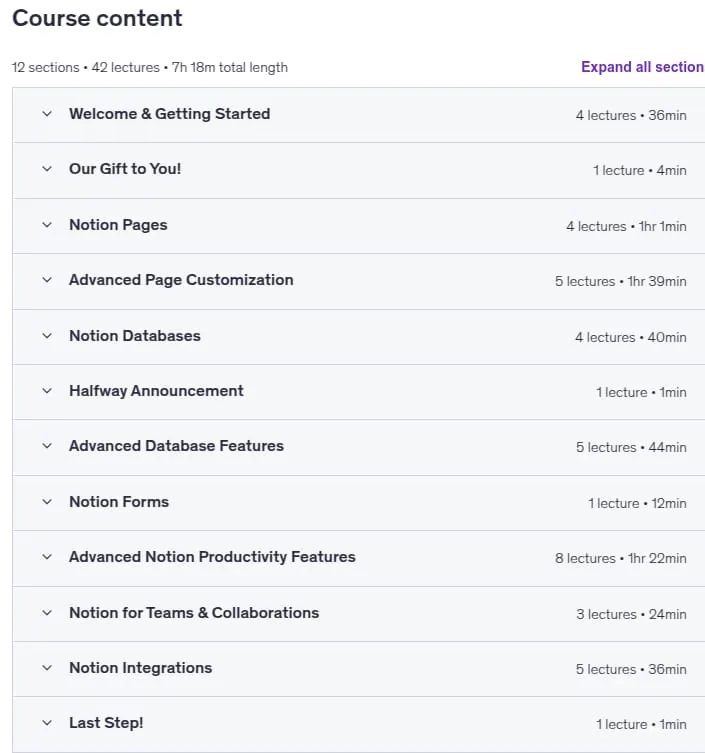Expand the Advanced Page Customization chevron
The image size is (705, 753).
[x=47, y=280]
